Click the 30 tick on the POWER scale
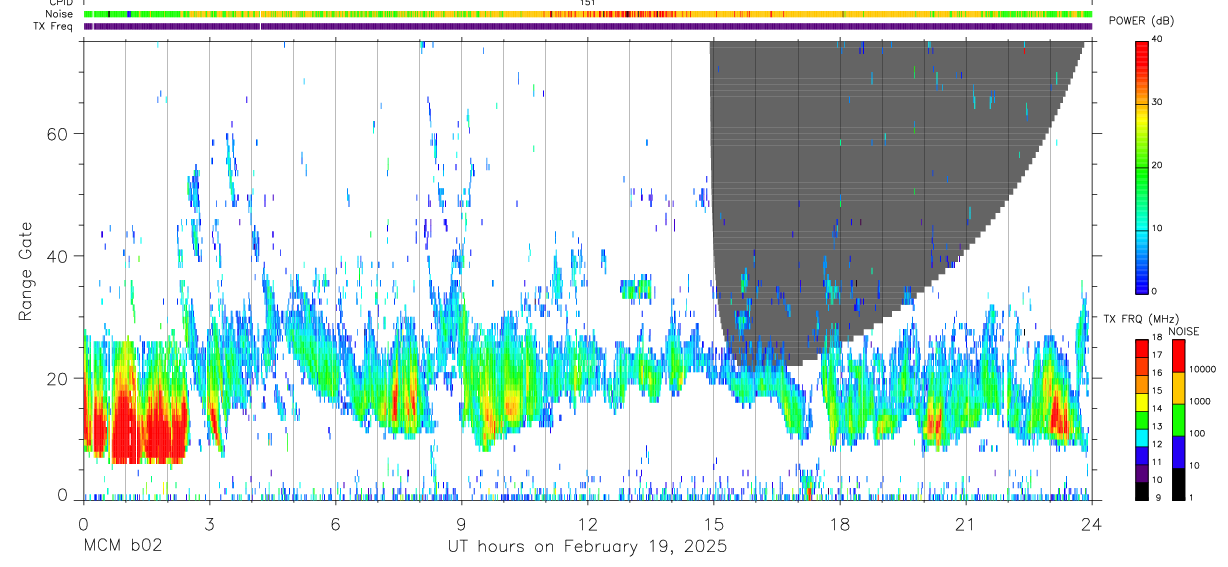Viewport: 1228px width, 567px height. 1157,103
